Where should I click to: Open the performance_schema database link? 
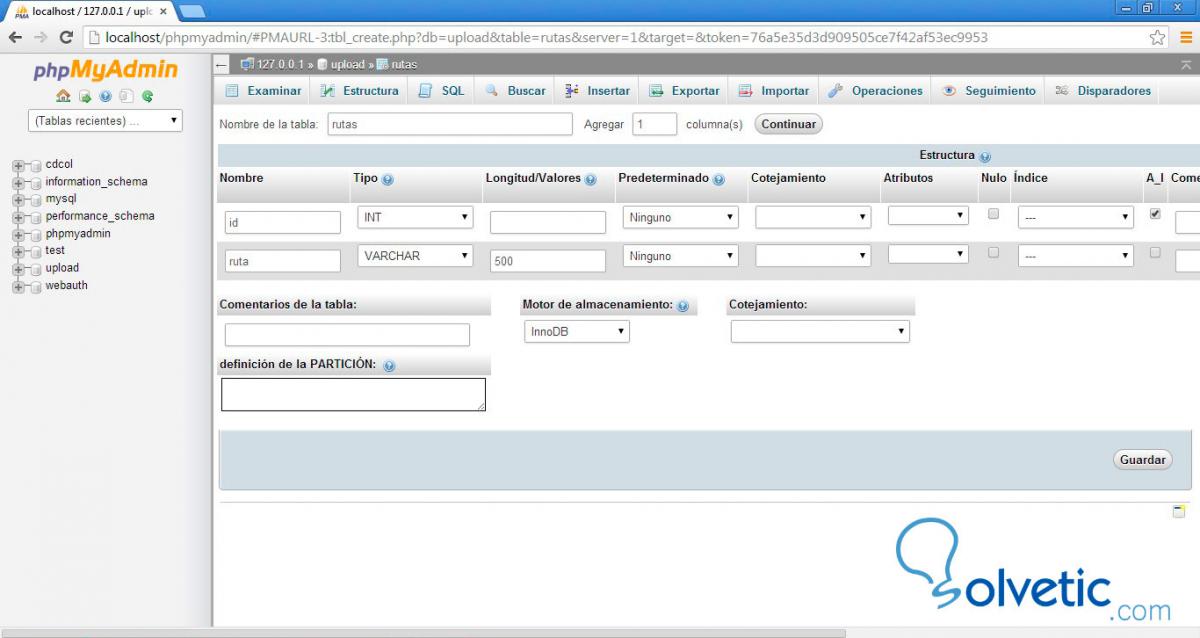coord(100,216)
